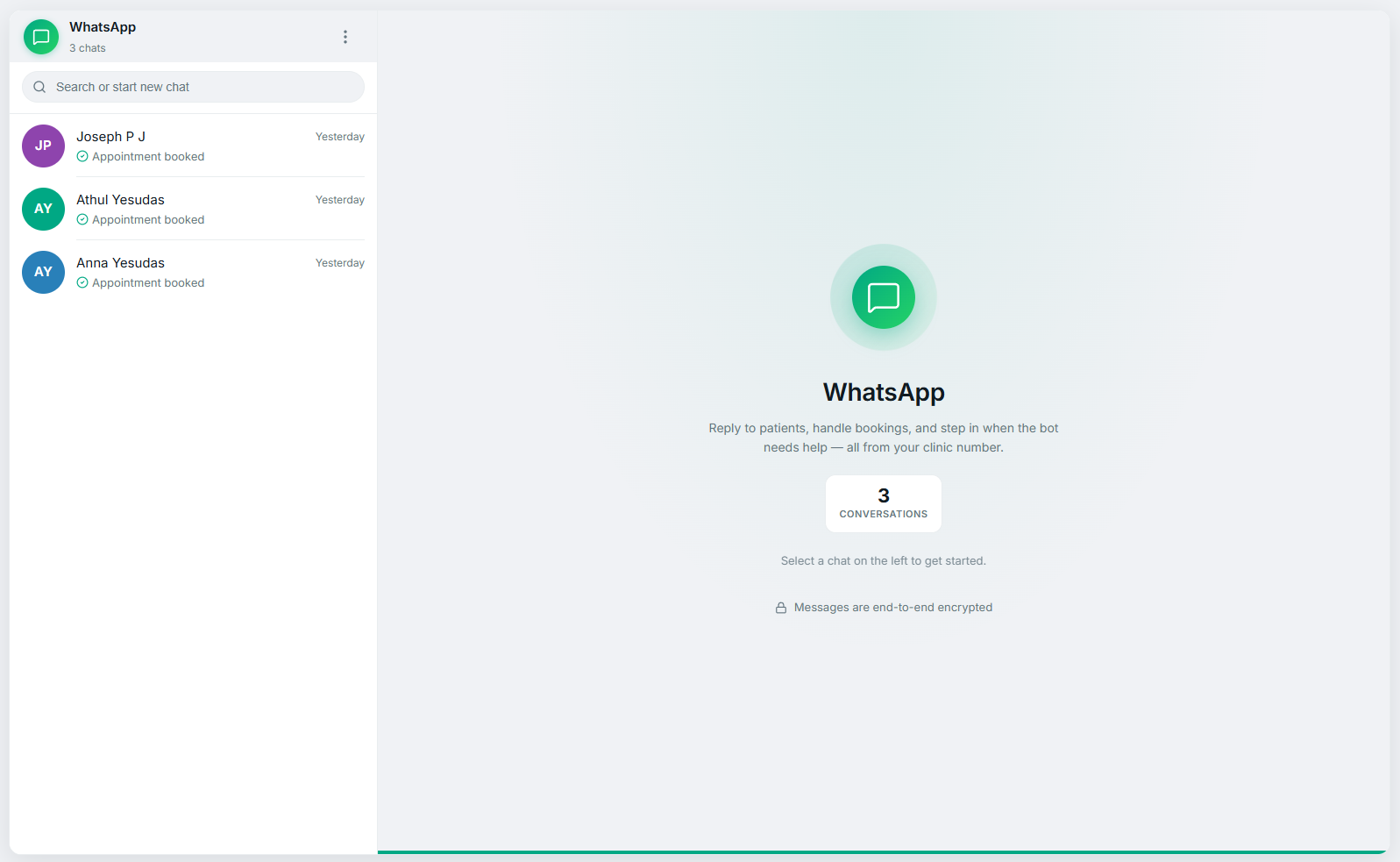Click the large WhatsApp heading in main pane

884,392
